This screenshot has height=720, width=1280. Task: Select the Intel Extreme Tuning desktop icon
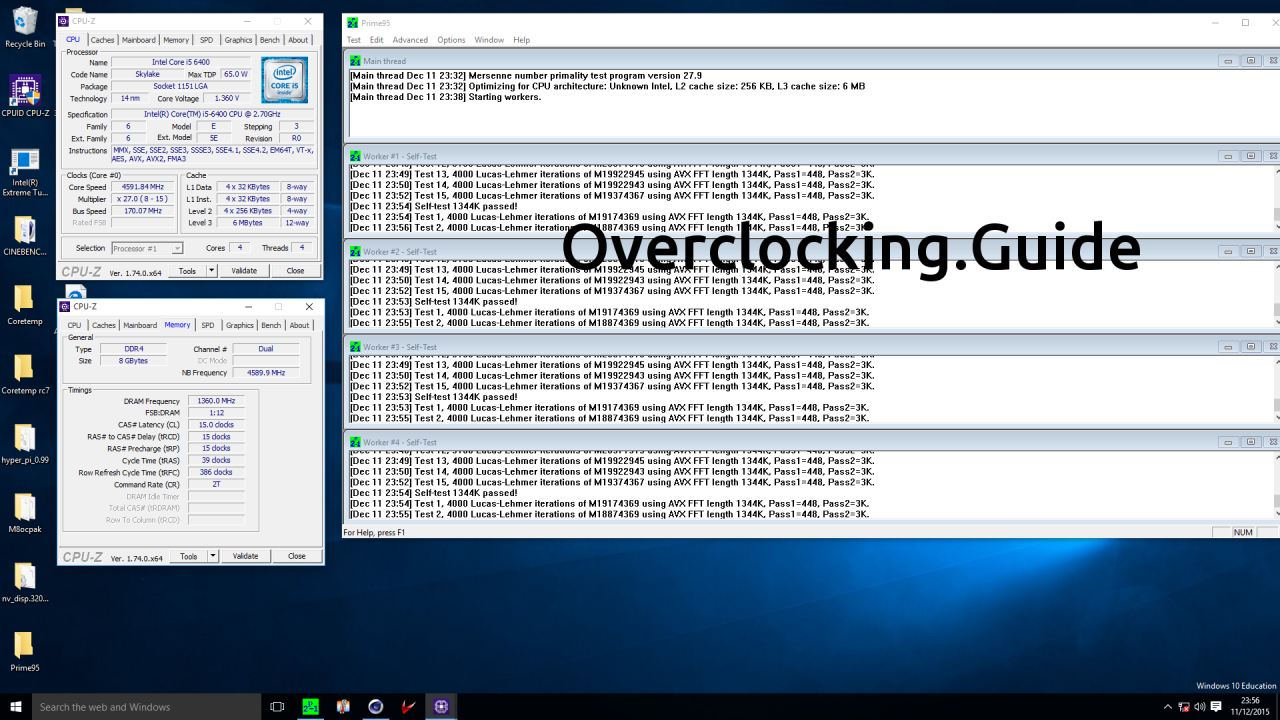click(25, 173)
